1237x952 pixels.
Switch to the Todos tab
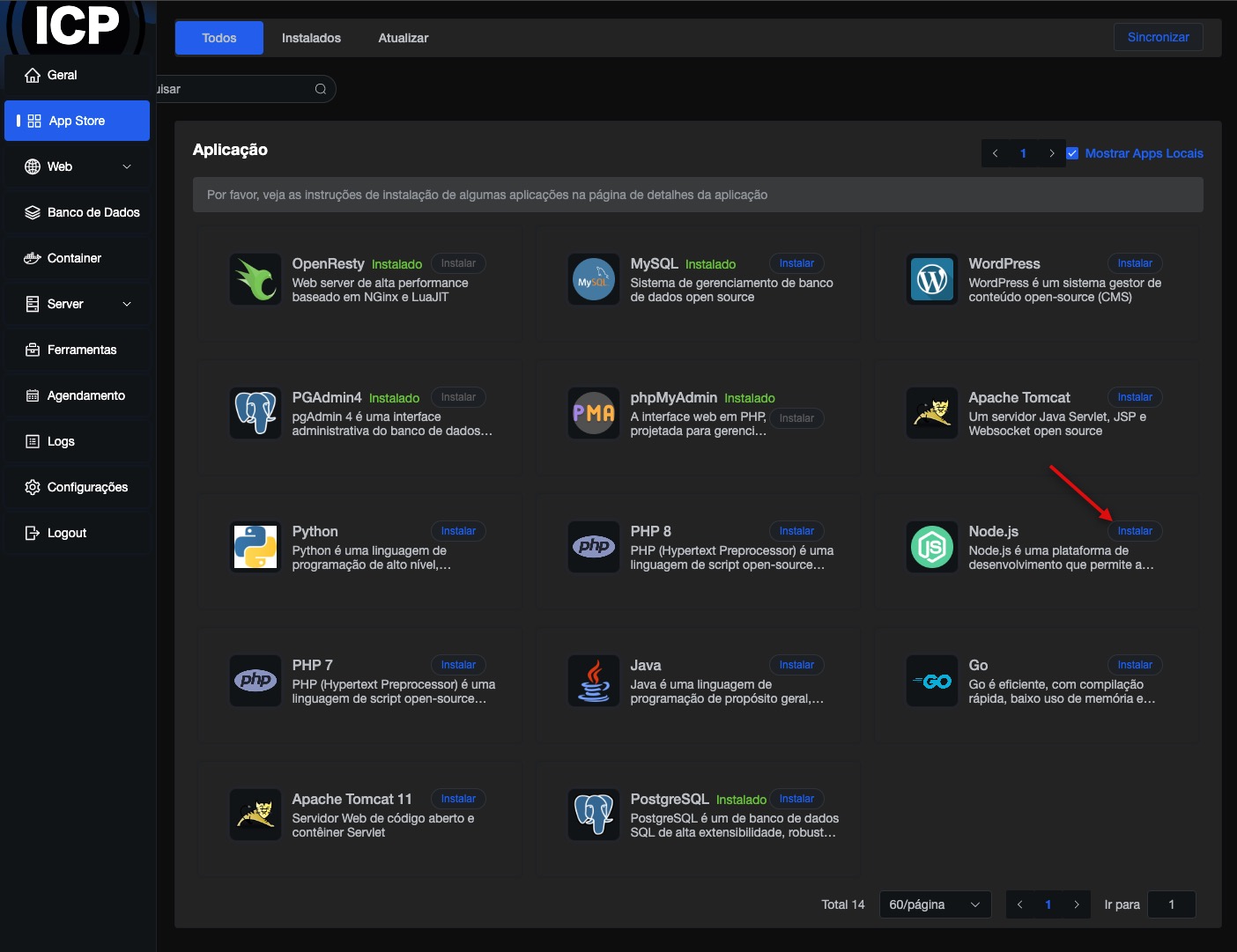click(x=219, y=38)
